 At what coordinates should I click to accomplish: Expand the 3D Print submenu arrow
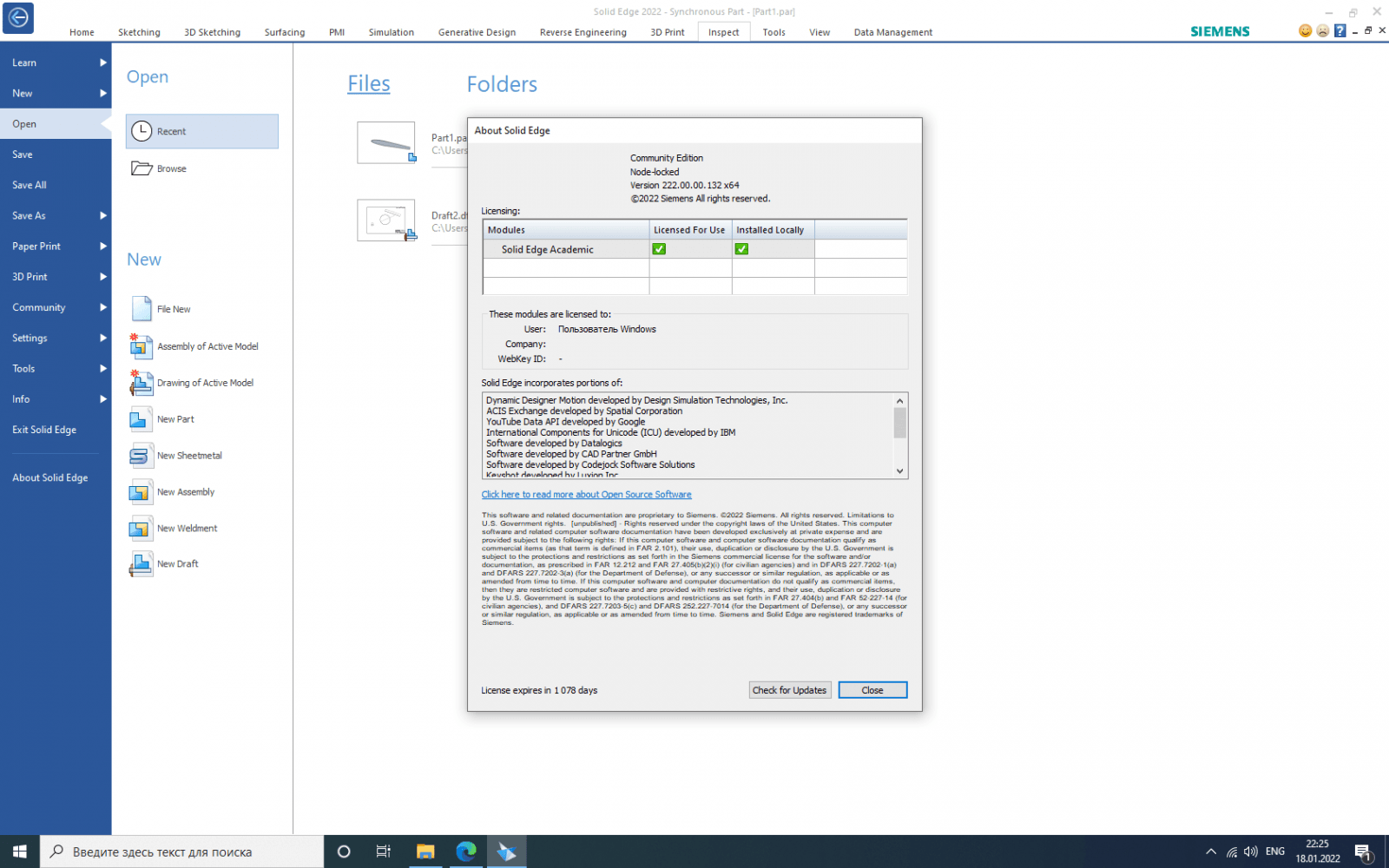[103, 277]
